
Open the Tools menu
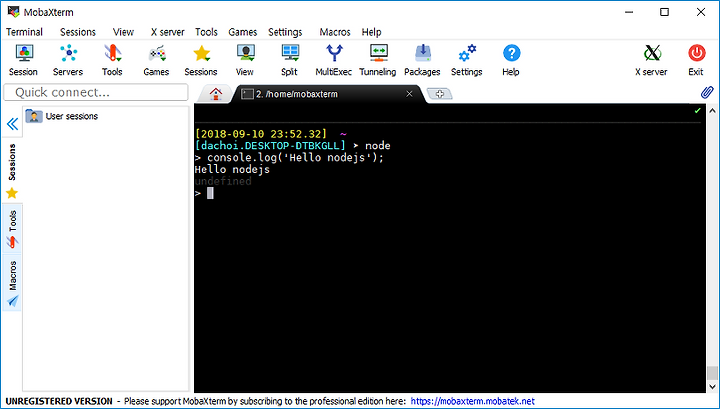click(x=206, y=32)
